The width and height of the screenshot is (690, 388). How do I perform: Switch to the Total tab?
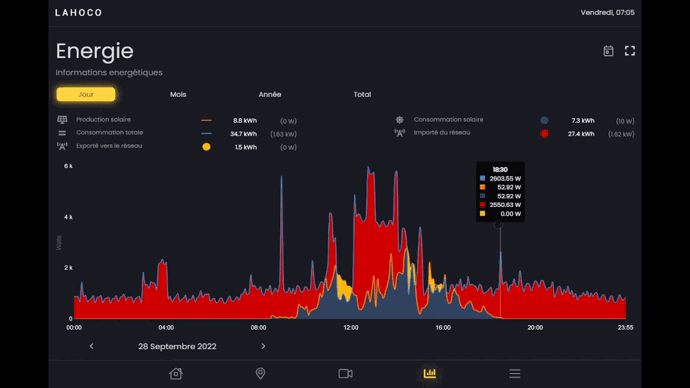[362, 94]
